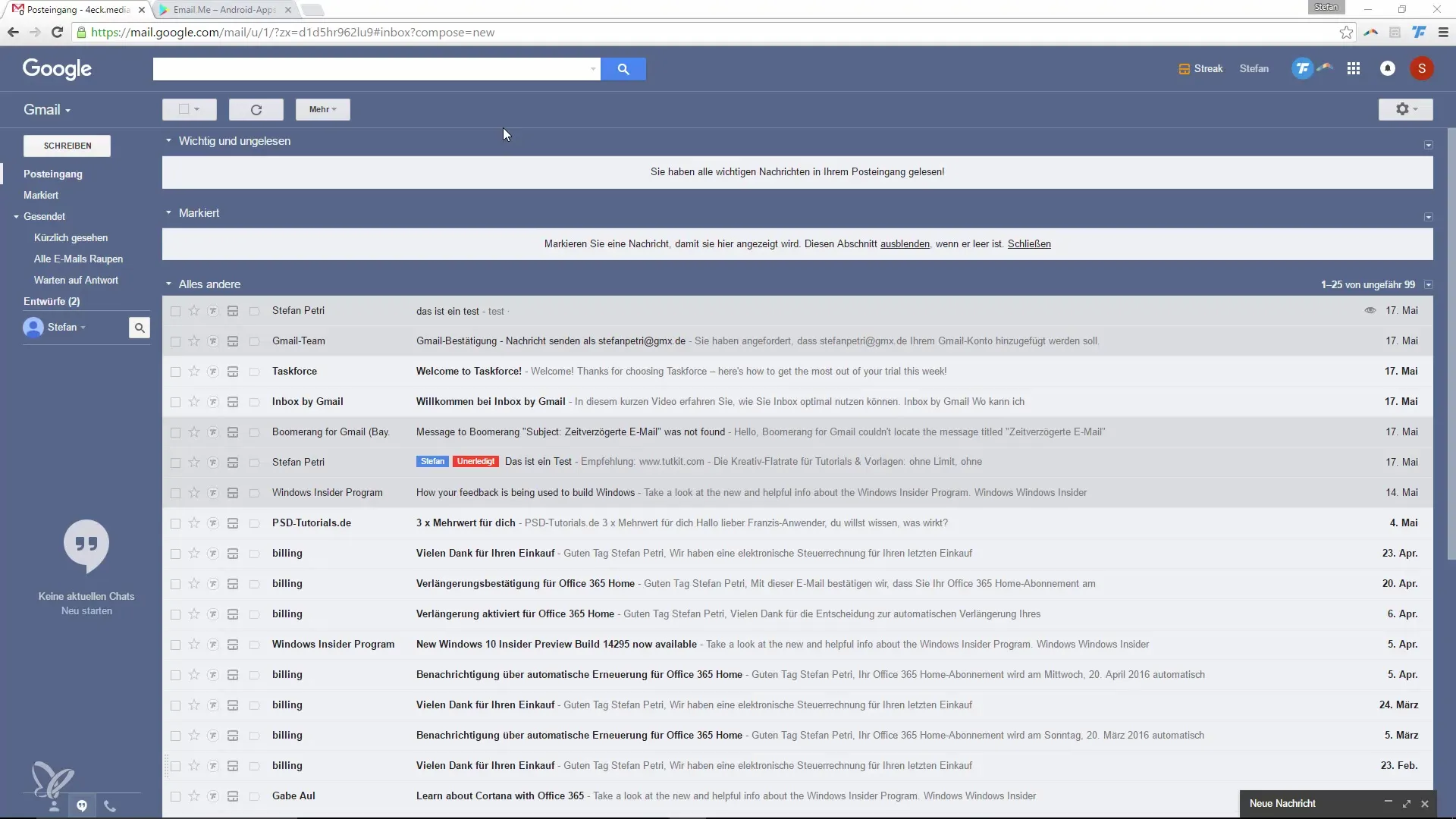Click the Taskforce extension icon in Chrome toolbar
This screenshot has width=1456, height=819.
[x=1420, y=32]
